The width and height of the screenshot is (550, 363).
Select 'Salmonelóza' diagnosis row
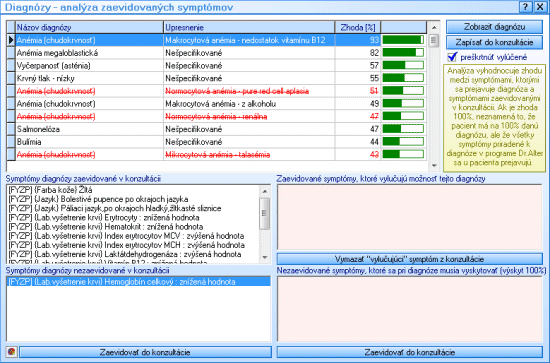216,129
